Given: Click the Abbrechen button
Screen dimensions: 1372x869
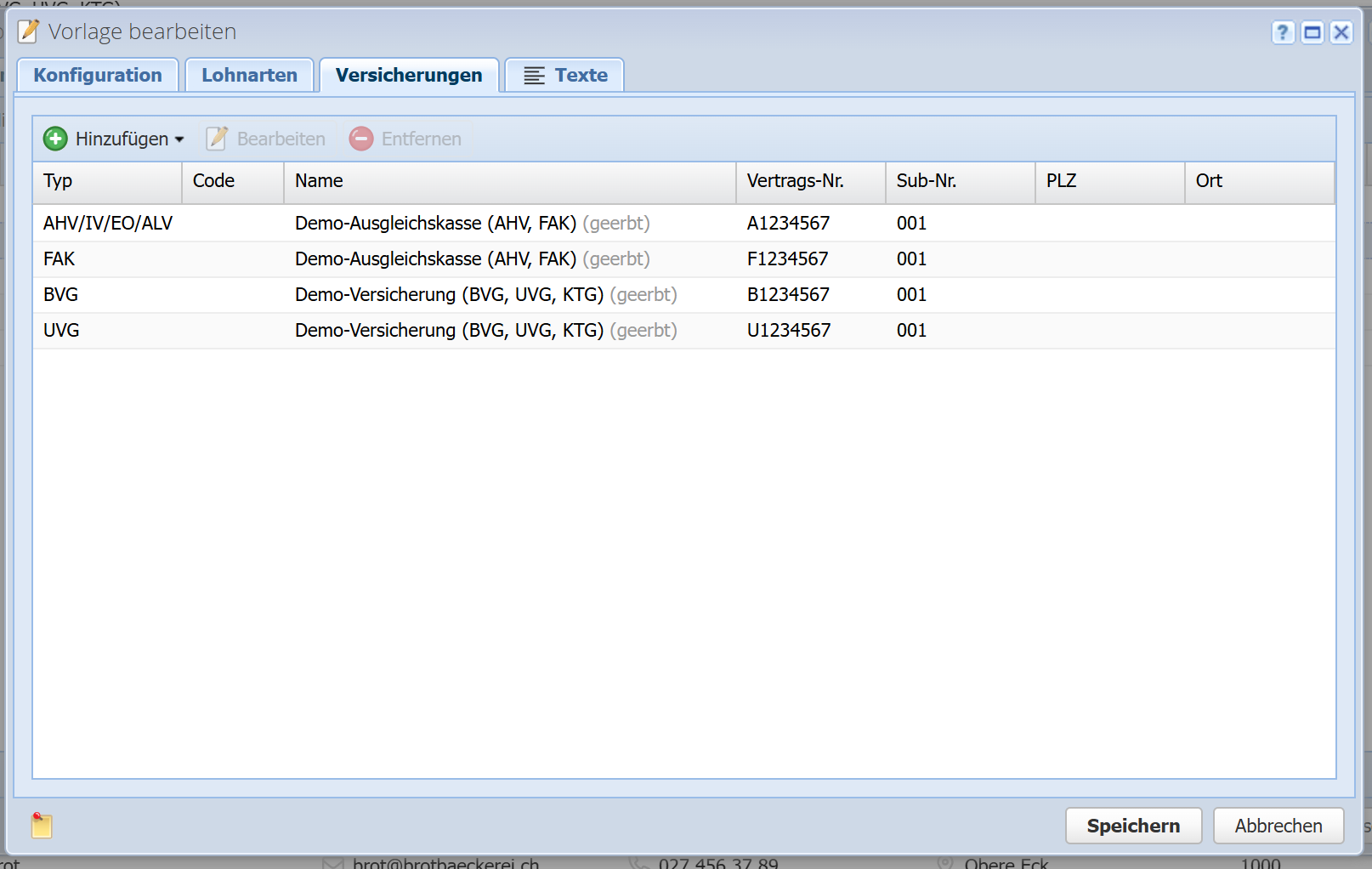Looking at the screenshot, I should pos(1278,826).
